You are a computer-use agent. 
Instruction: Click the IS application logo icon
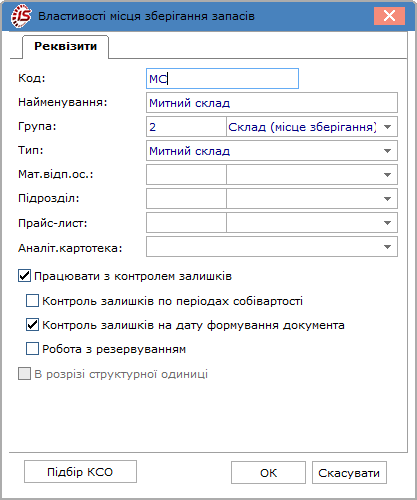[x=21, y=16]
